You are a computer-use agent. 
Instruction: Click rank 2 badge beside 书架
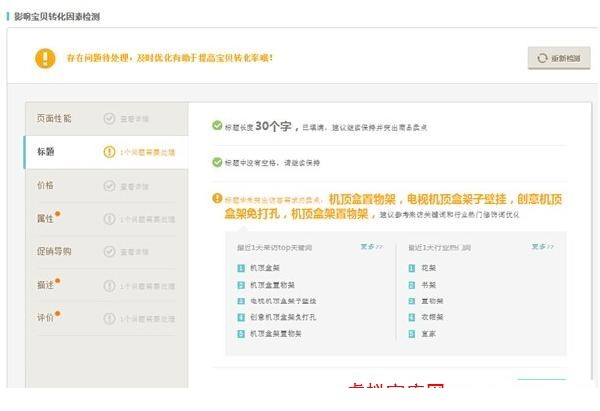pos(412,285)
